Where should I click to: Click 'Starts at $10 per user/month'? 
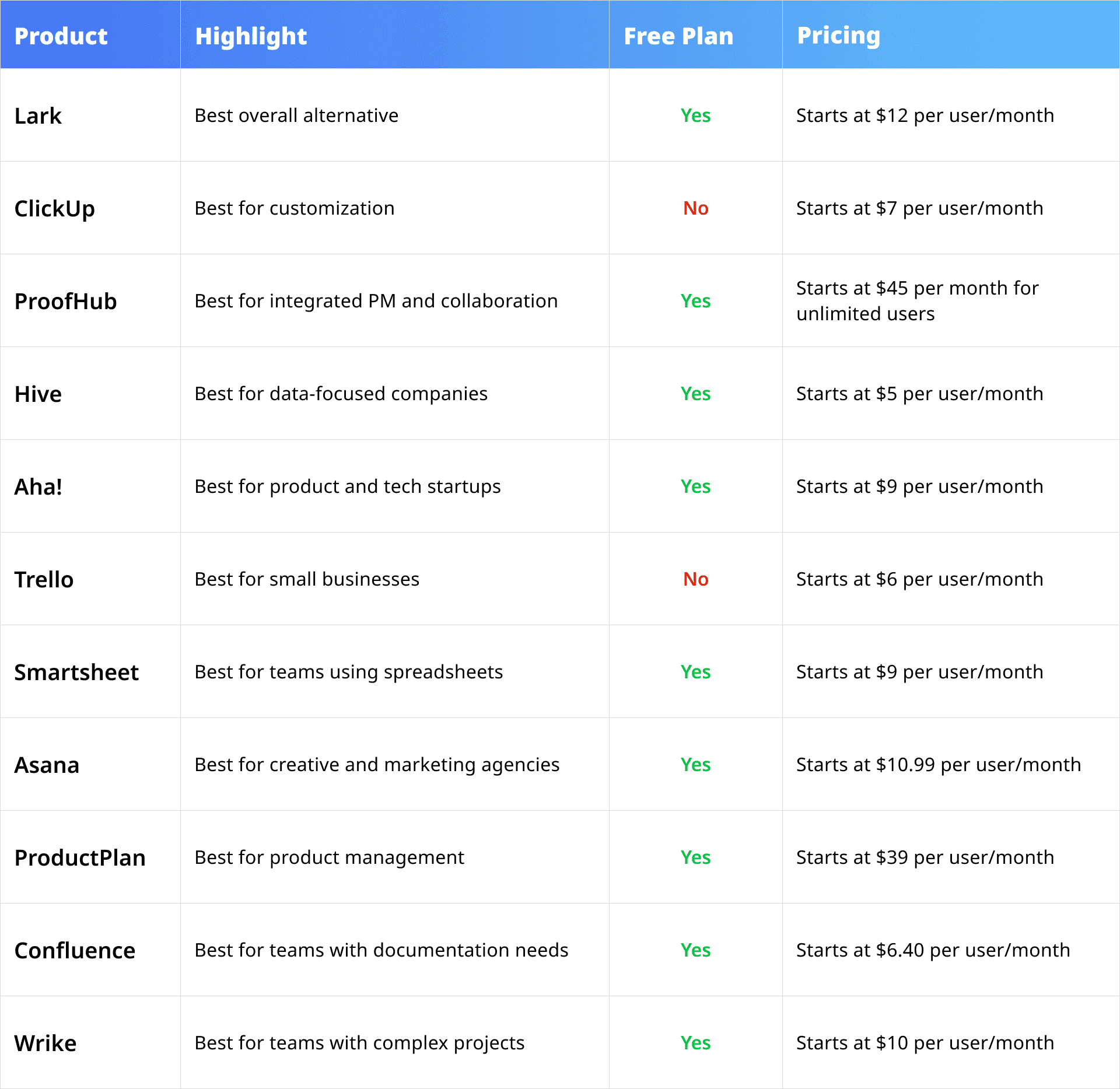pyautogui.click(x=925, y=1043)
